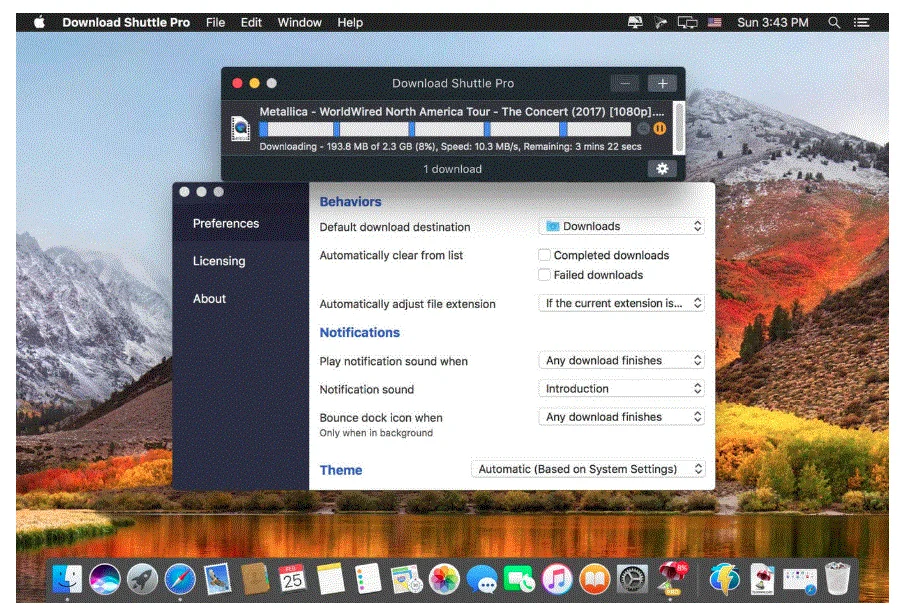Viewport: 900px width, 616px height.
Task: Click the 'Only when in background' note
Action: pyautogui.click(x=376, y=433)
